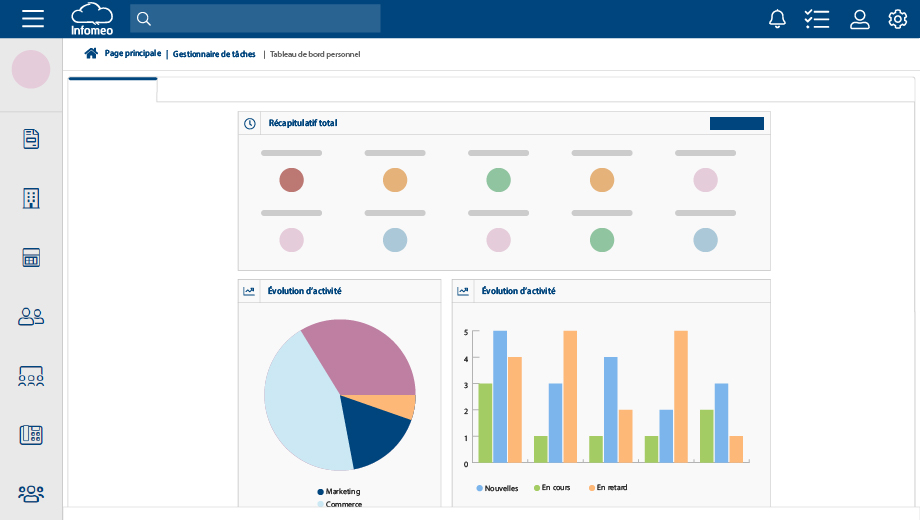Open the task checklist icon
Viewport: 920px width, 520px height.
pos(817,19)
